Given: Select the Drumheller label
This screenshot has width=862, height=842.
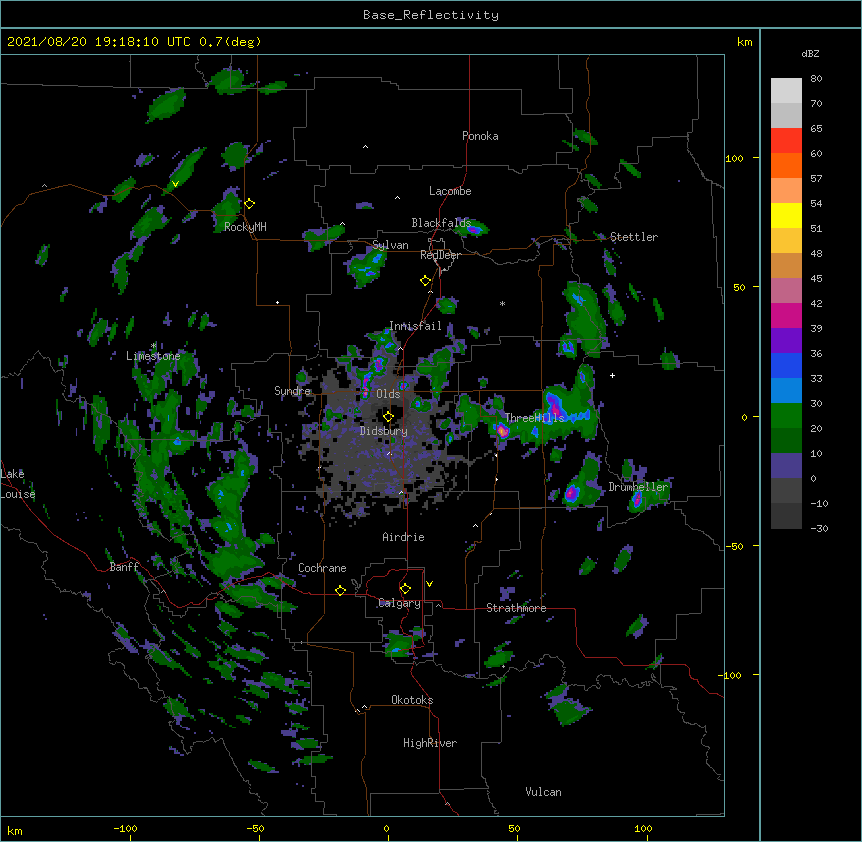Looking at the screenshot, I should [638, 487].
